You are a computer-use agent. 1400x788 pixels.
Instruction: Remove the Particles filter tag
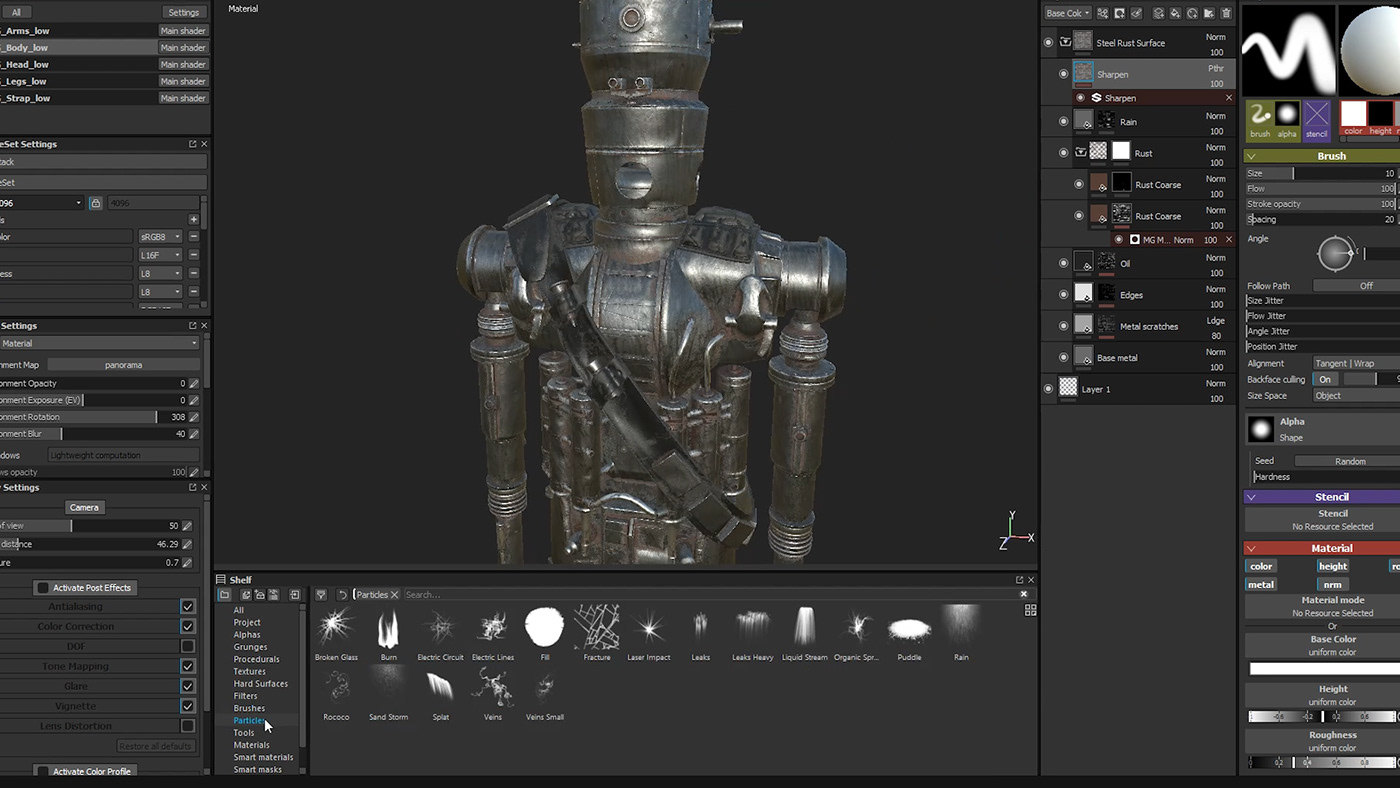tap(395, 595)
